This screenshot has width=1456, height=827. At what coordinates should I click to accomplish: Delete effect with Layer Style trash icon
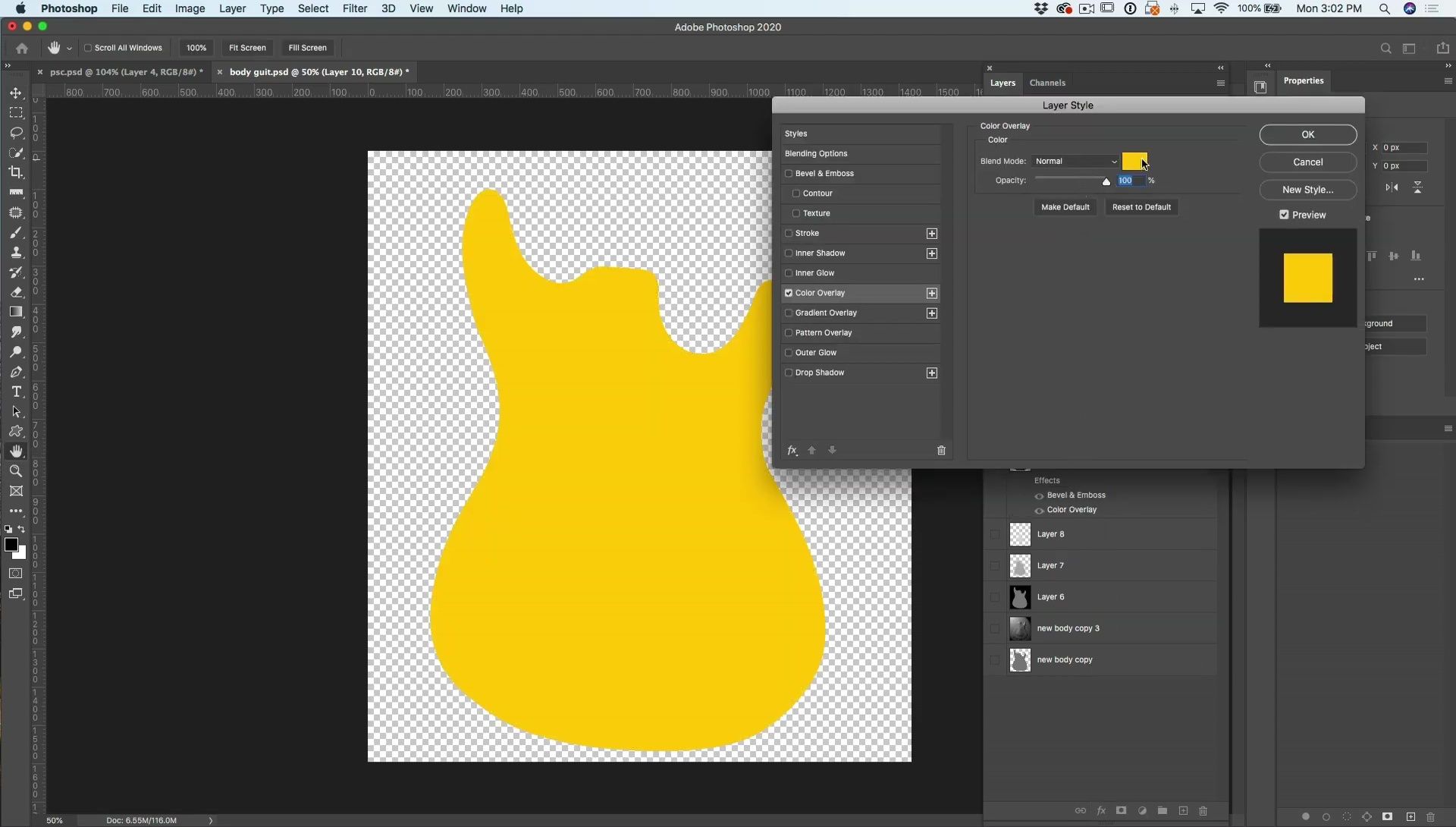point(941,450)
